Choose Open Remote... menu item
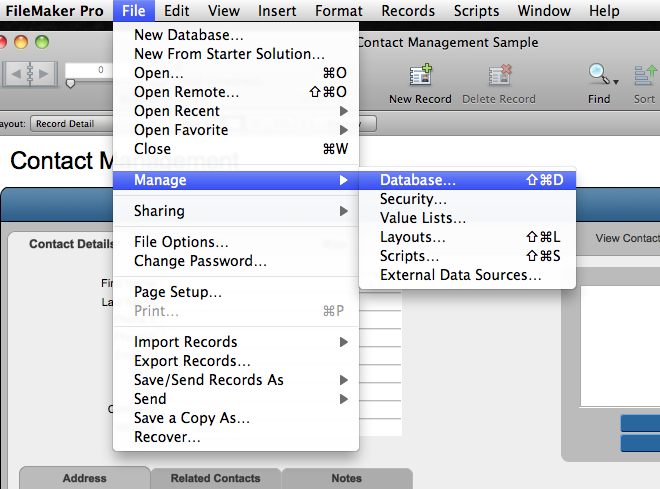660x489 pixels. pos(236,92)
